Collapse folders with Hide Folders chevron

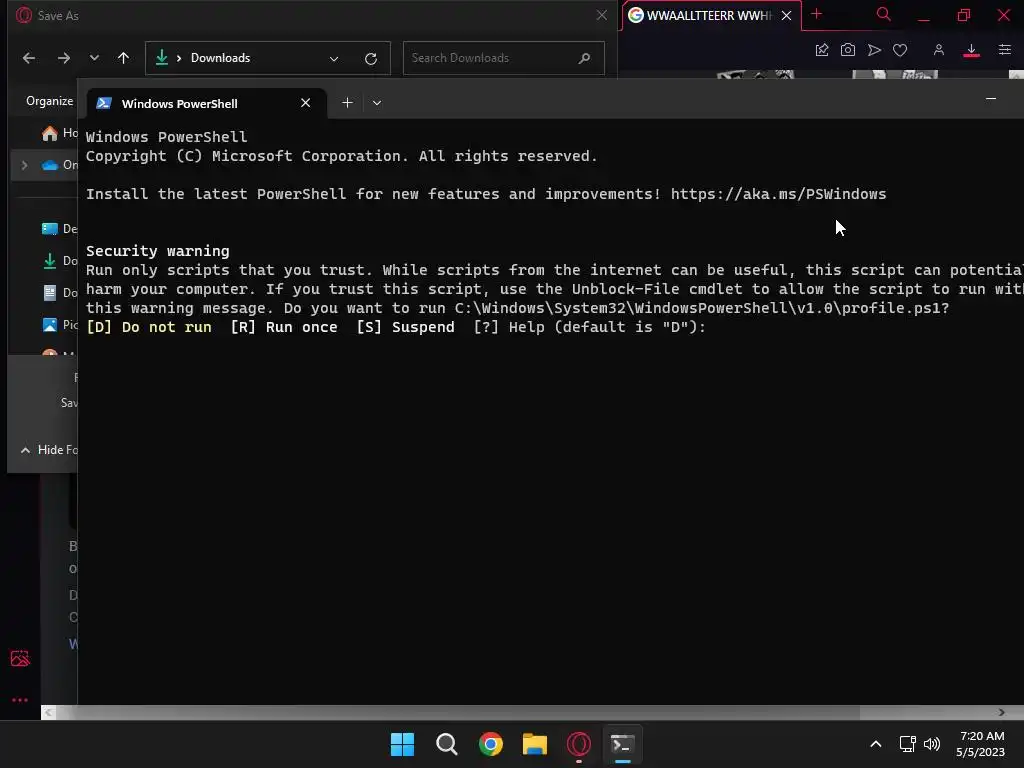(x=25, y=450)
